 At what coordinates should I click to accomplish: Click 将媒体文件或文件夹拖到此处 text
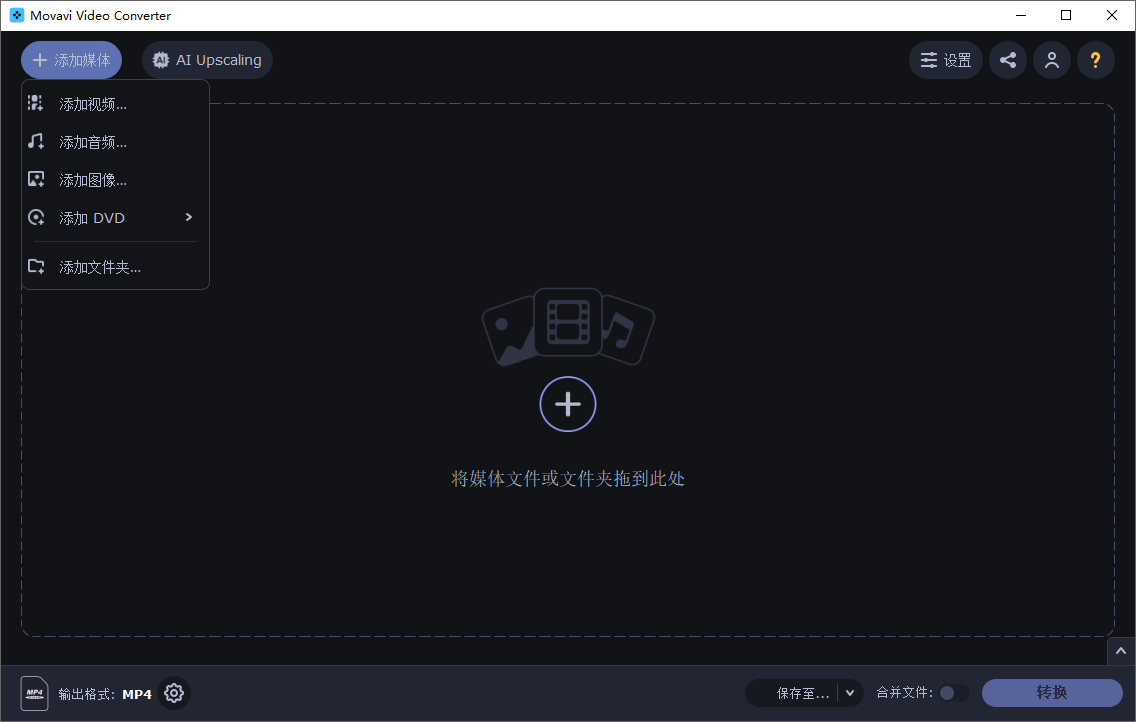(x=568, y=479)
